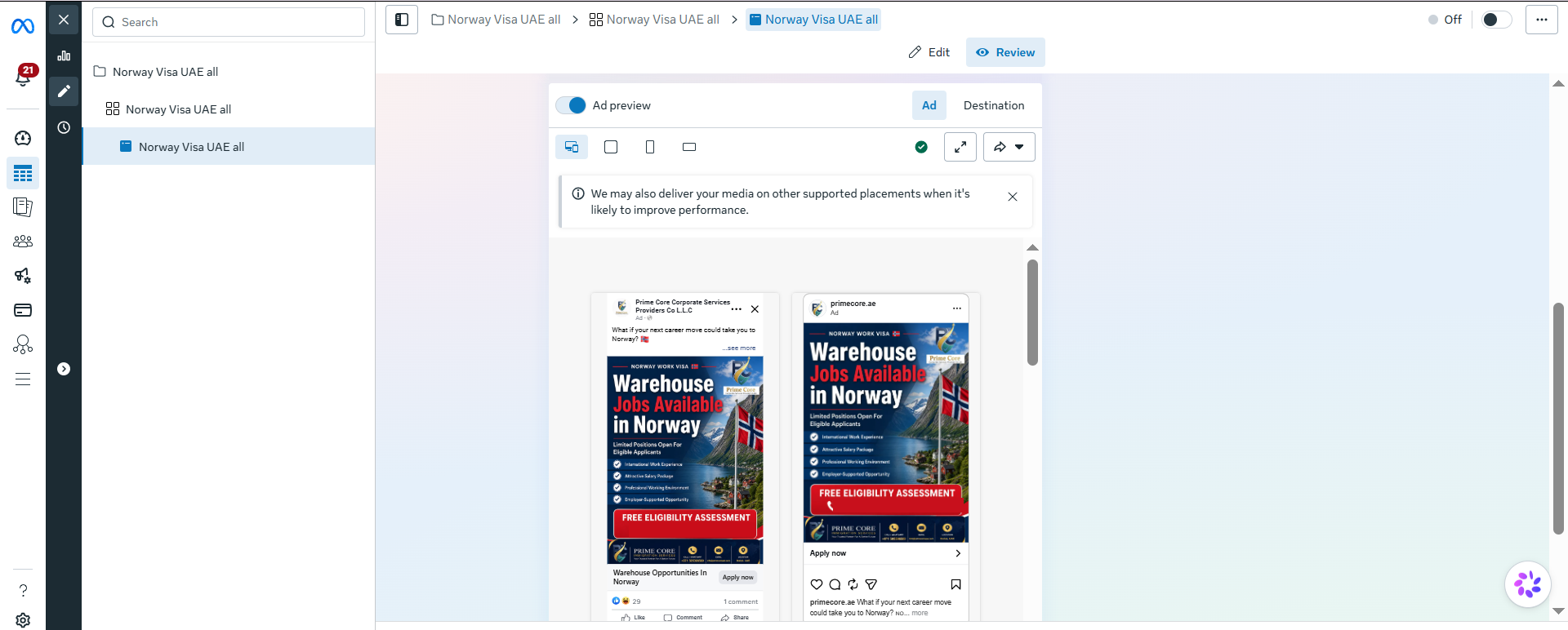Select the Destination tab
This screenshot has height=630, width=1568.
[x=994, y=105]
